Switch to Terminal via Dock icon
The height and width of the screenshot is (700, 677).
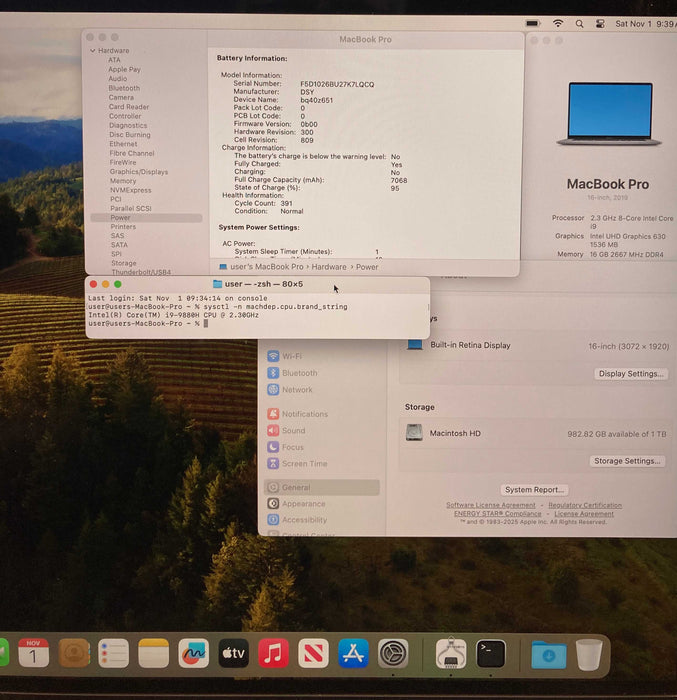tap(491, 654)
